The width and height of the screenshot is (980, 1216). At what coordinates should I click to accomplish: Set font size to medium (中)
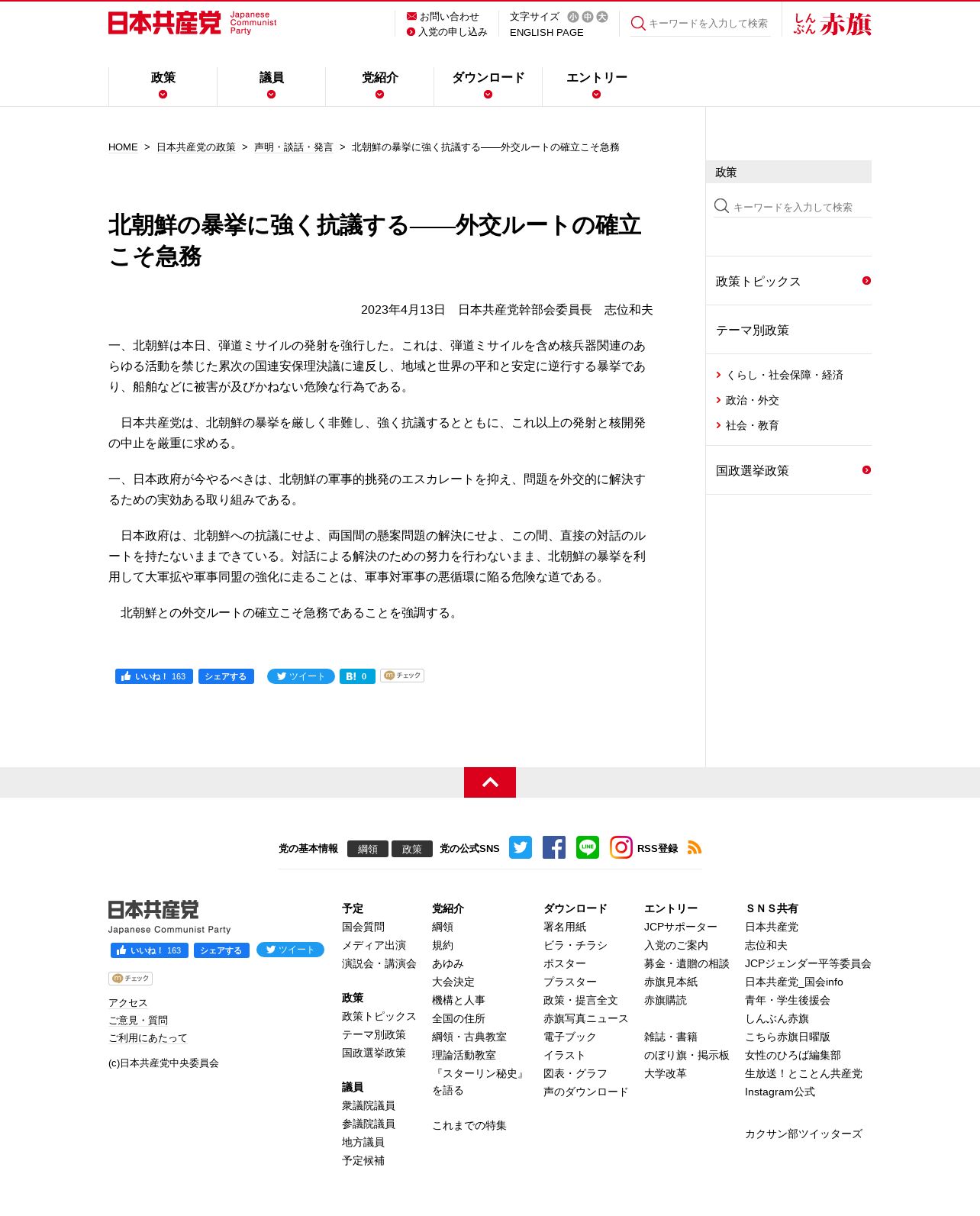pos(588,17)
